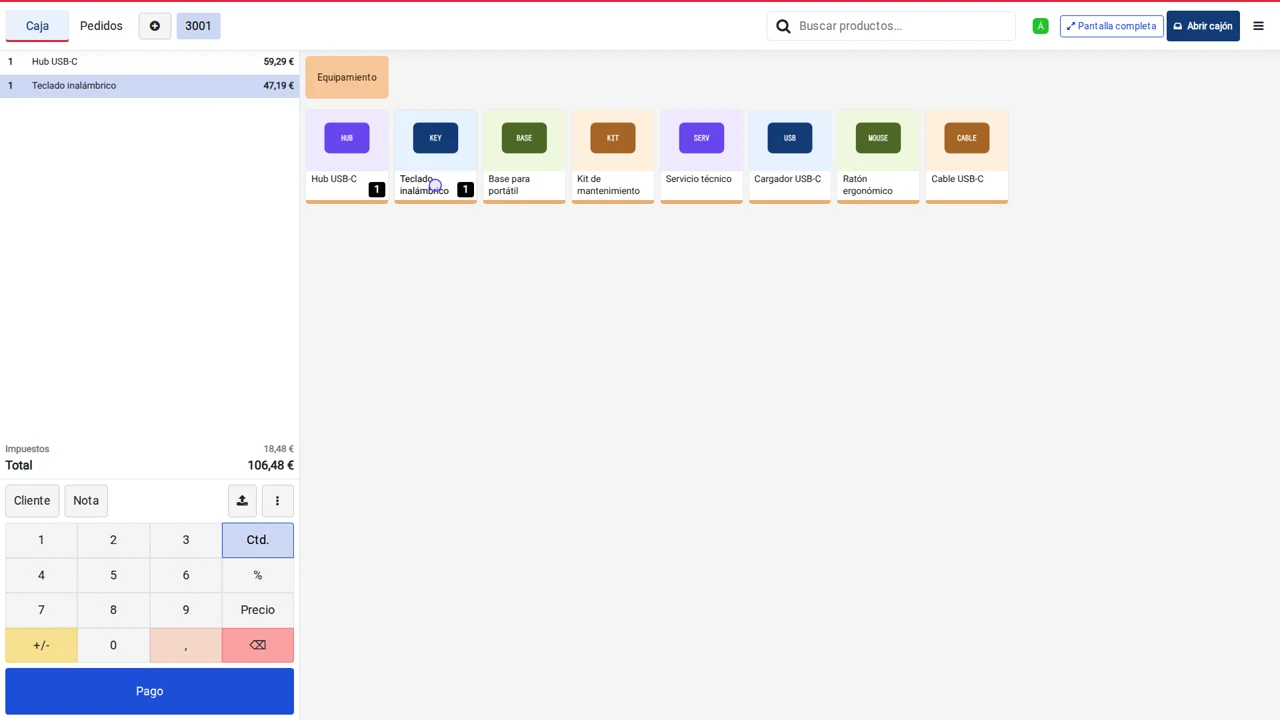Add Base para portátil product
1280x720 pixels.
pyautogui.click(x=524, y=156)
